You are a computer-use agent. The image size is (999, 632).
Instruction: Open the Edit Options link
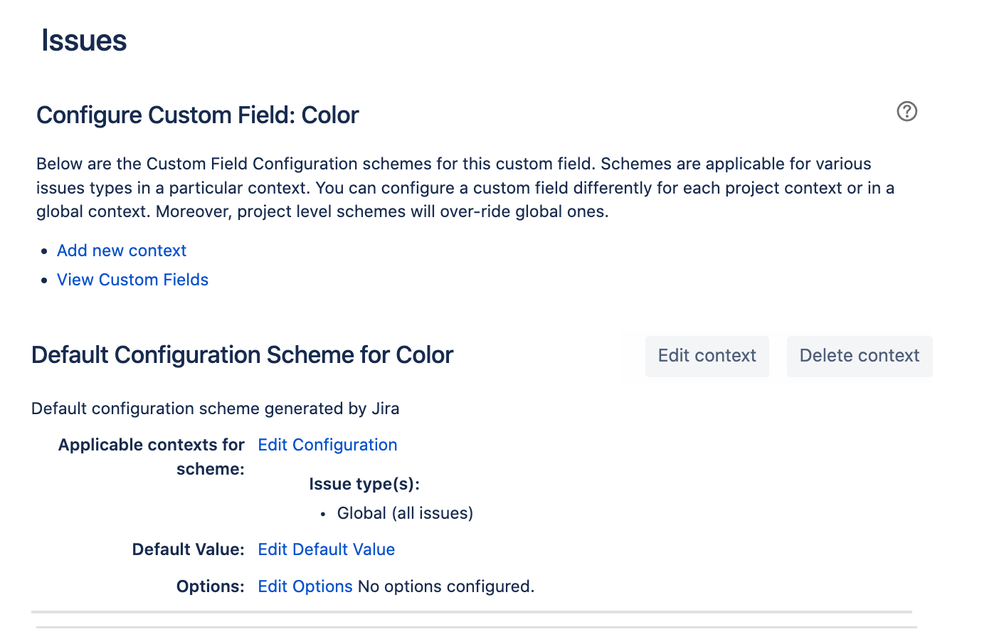tap(305, 586)
